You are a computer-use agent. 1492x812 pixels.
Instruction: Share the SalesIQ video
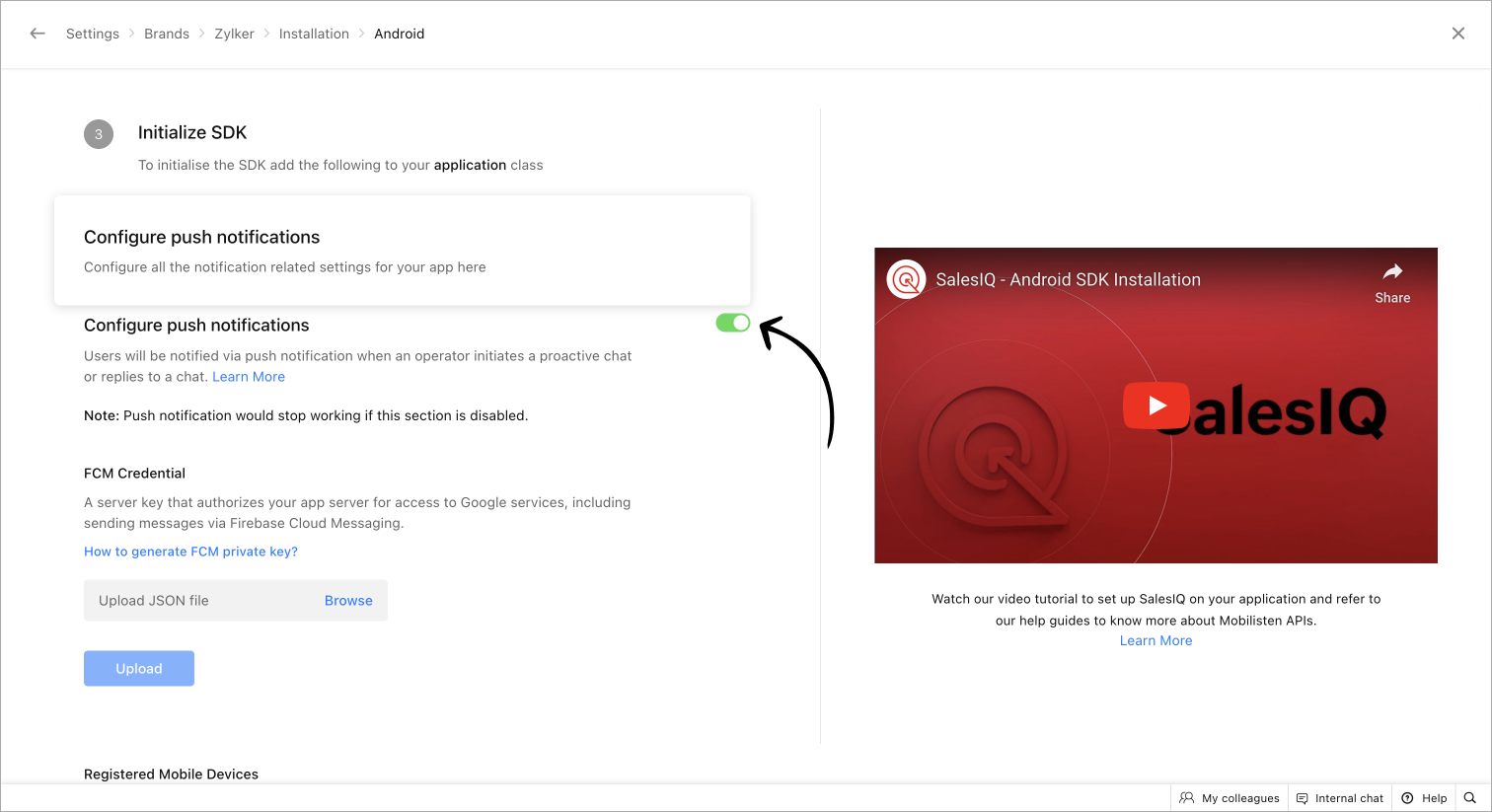[x=1392, y=283]
